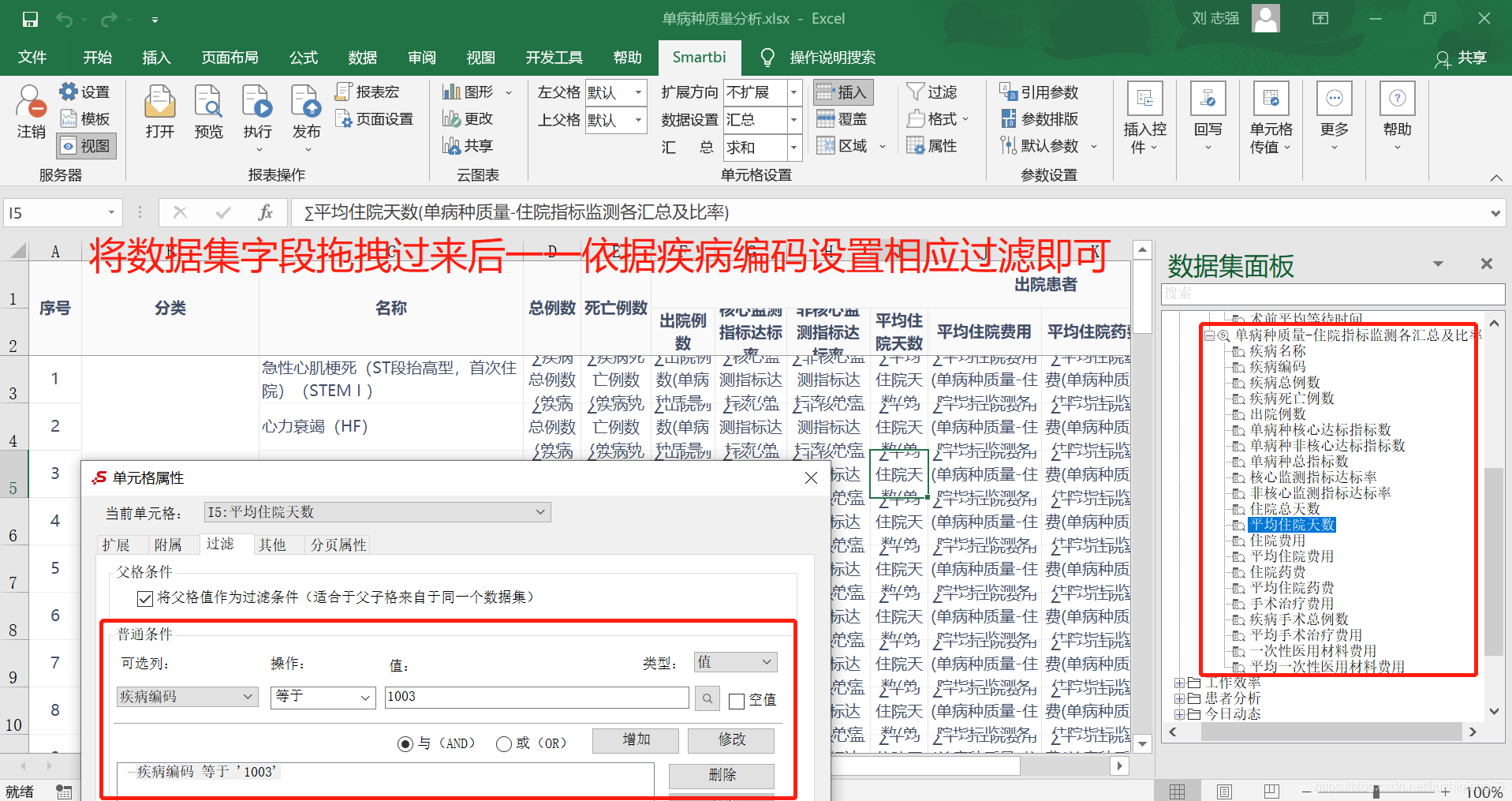The width and height of the screenshot is (1512, 801).
Task: Click the 格式 format icon
Action: click(931, 119)
